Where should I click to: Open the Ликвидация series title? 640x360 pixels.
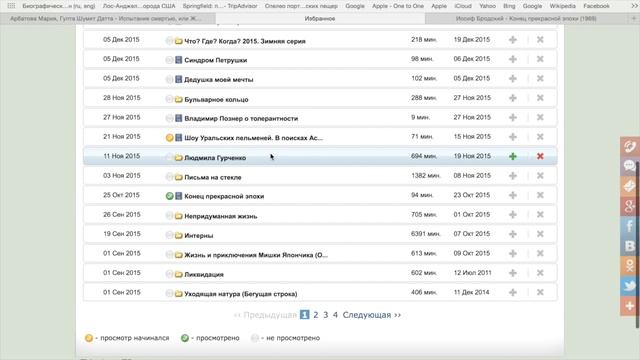204,274
